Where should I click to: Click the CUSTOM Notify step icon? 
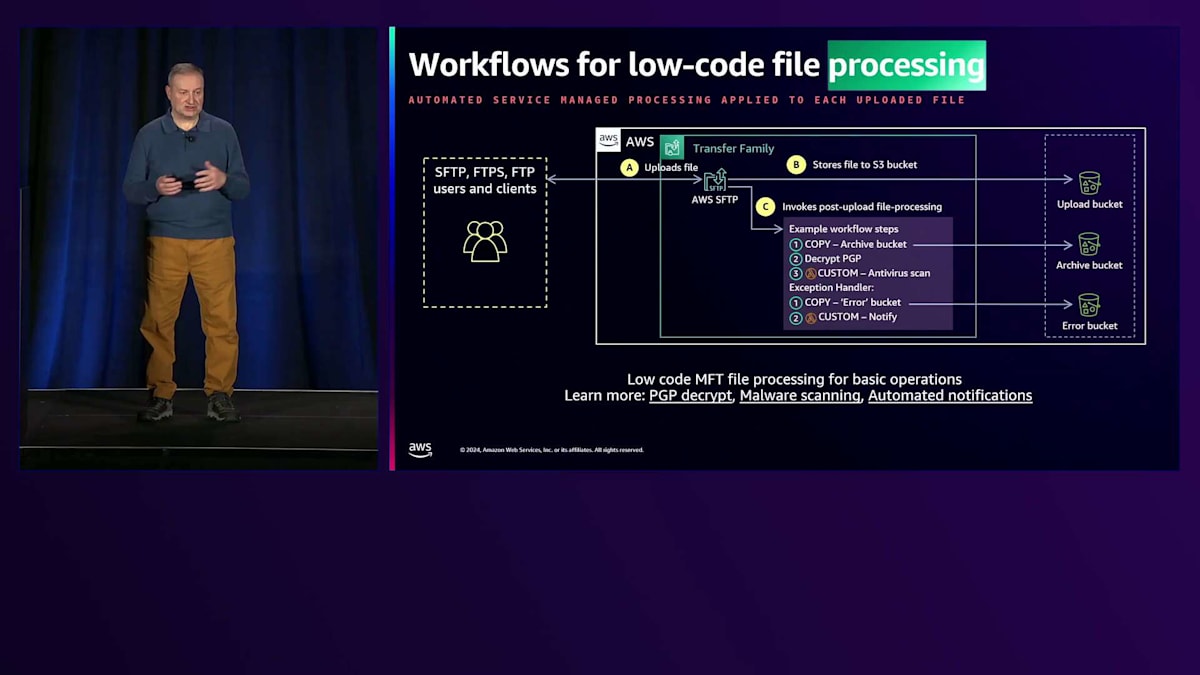click(810, 317)
